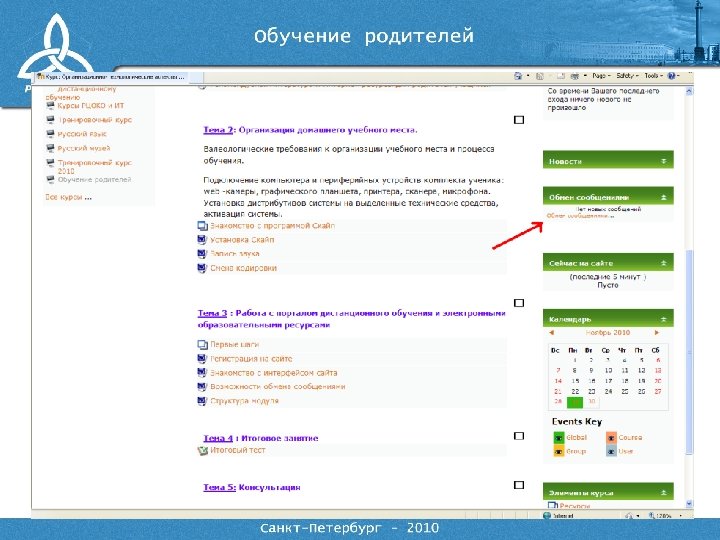Open the browser Home toolbar icon
720x540 pixels.
pyautogui.click(x=518, y=76)
